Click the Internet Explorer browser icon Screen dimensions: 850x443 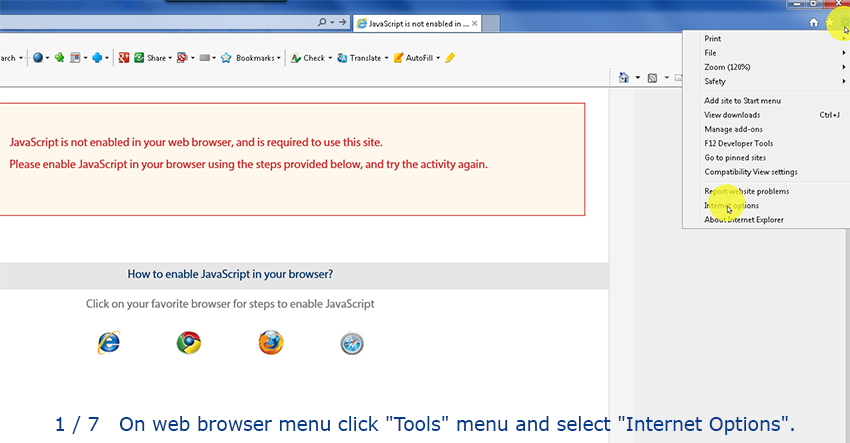pyautogui.click(x=108, y=343)
